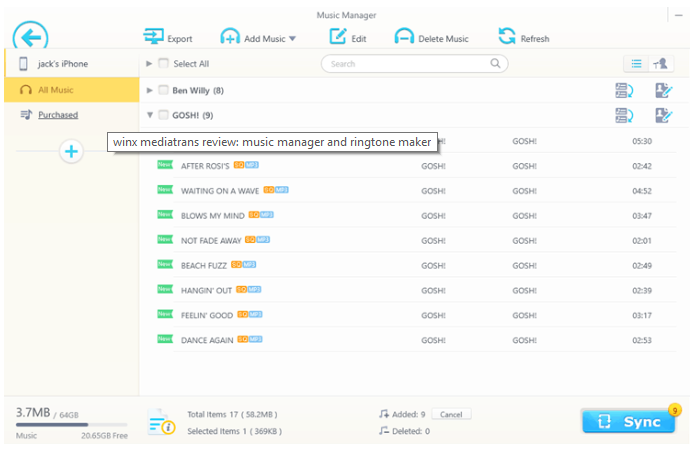Screen dimensions: 696x456
Task: Check the Select All checkbox
Action: coord(163,63)
